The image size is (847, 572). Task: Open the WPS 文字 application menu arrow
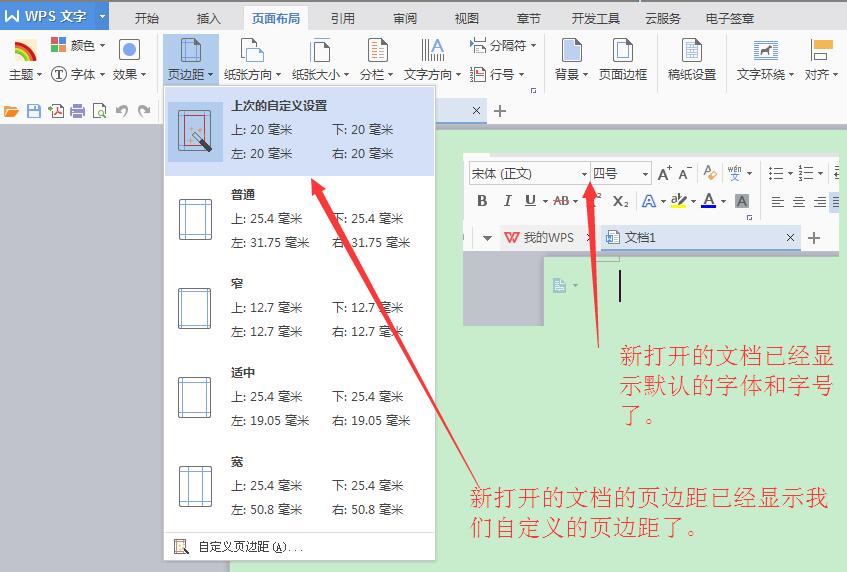pos(103,16)
